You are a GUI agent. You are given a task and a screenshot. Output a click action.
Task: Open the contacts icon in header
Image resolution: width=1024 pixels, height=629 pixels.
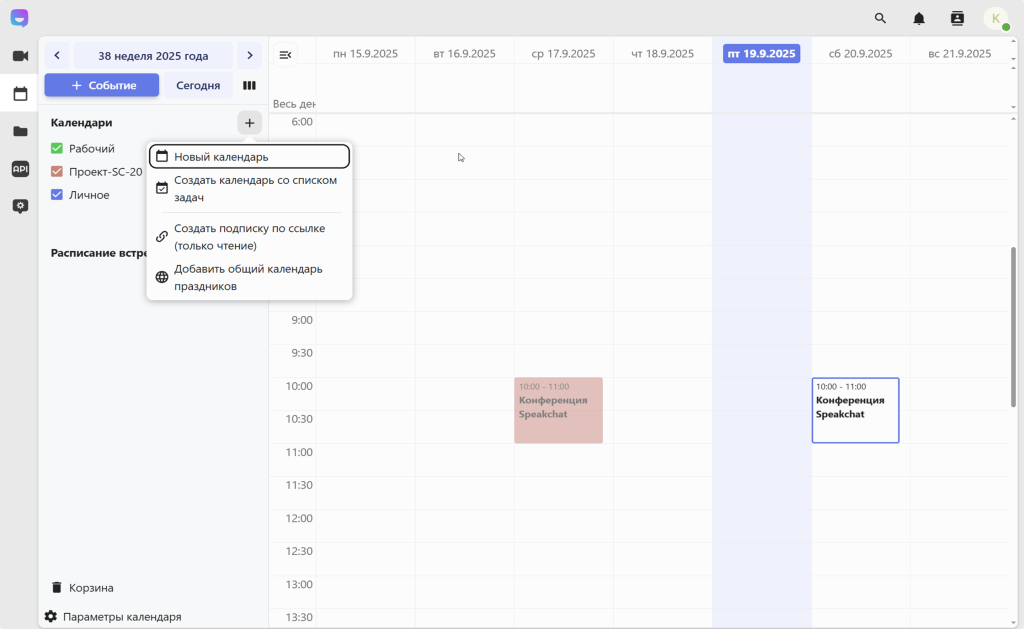click(x=957, y=18)
